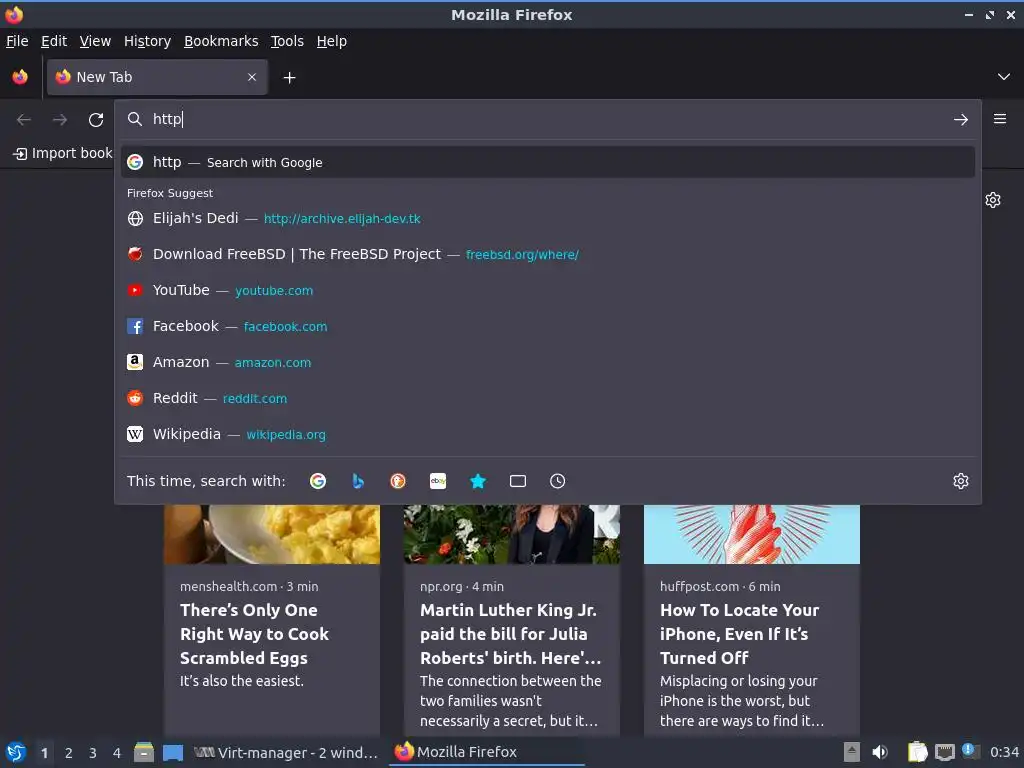Open the Help menu
1024x768 pixels.
coord(332,41)
